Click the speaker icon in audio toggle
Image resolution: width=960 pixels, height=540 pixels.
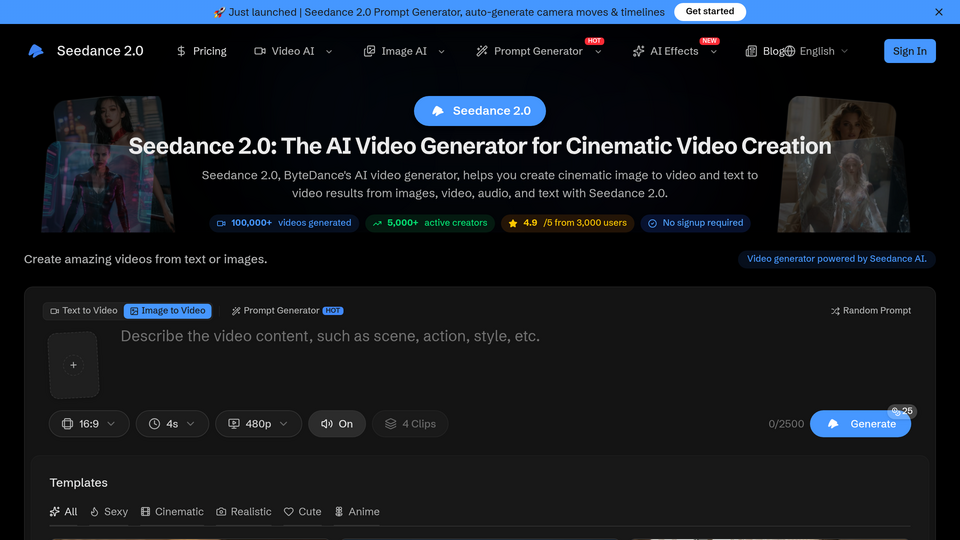[326, 424]
